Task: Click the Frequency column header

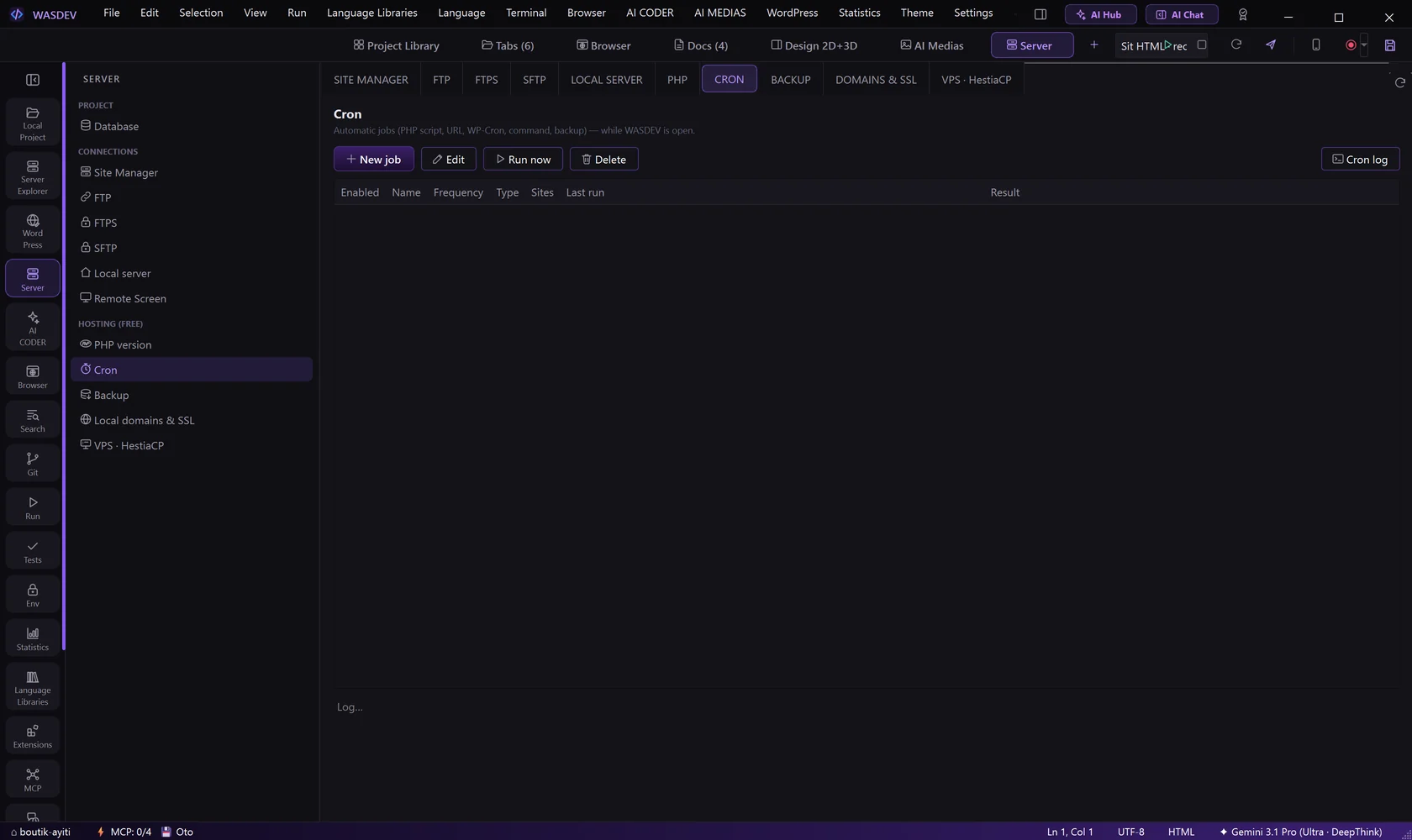Action: click(x=458, y=192)
